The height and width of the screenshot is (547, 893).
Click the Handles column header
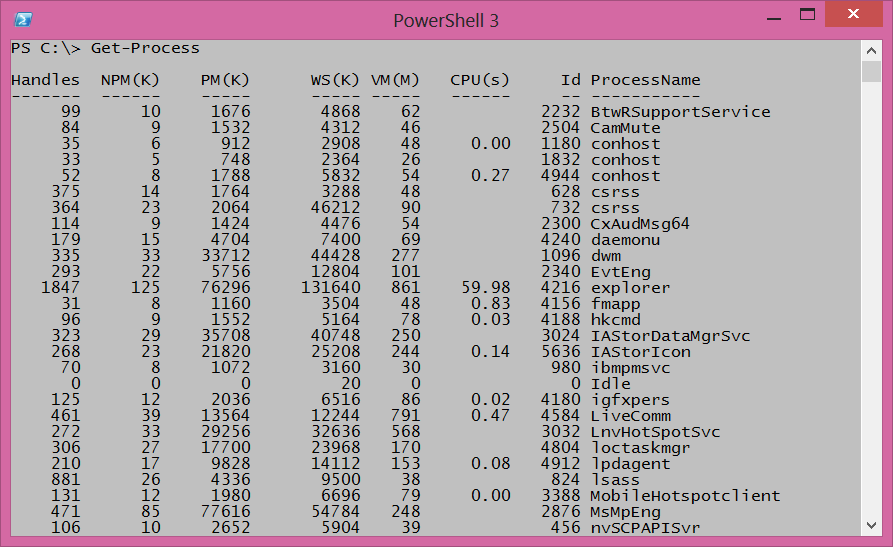(45, 80)
